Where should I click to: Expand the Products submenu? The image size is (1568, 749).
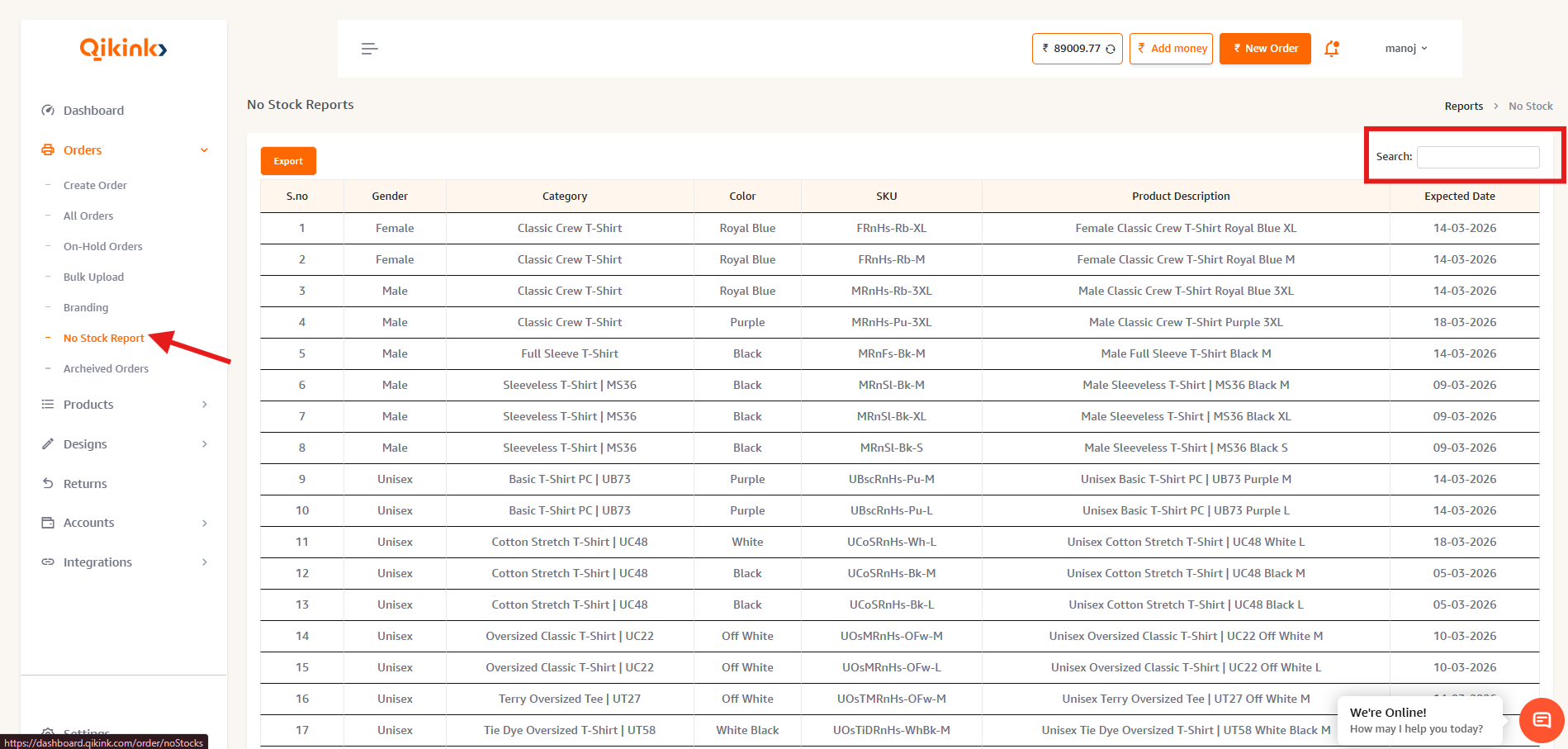pos(204,405)
